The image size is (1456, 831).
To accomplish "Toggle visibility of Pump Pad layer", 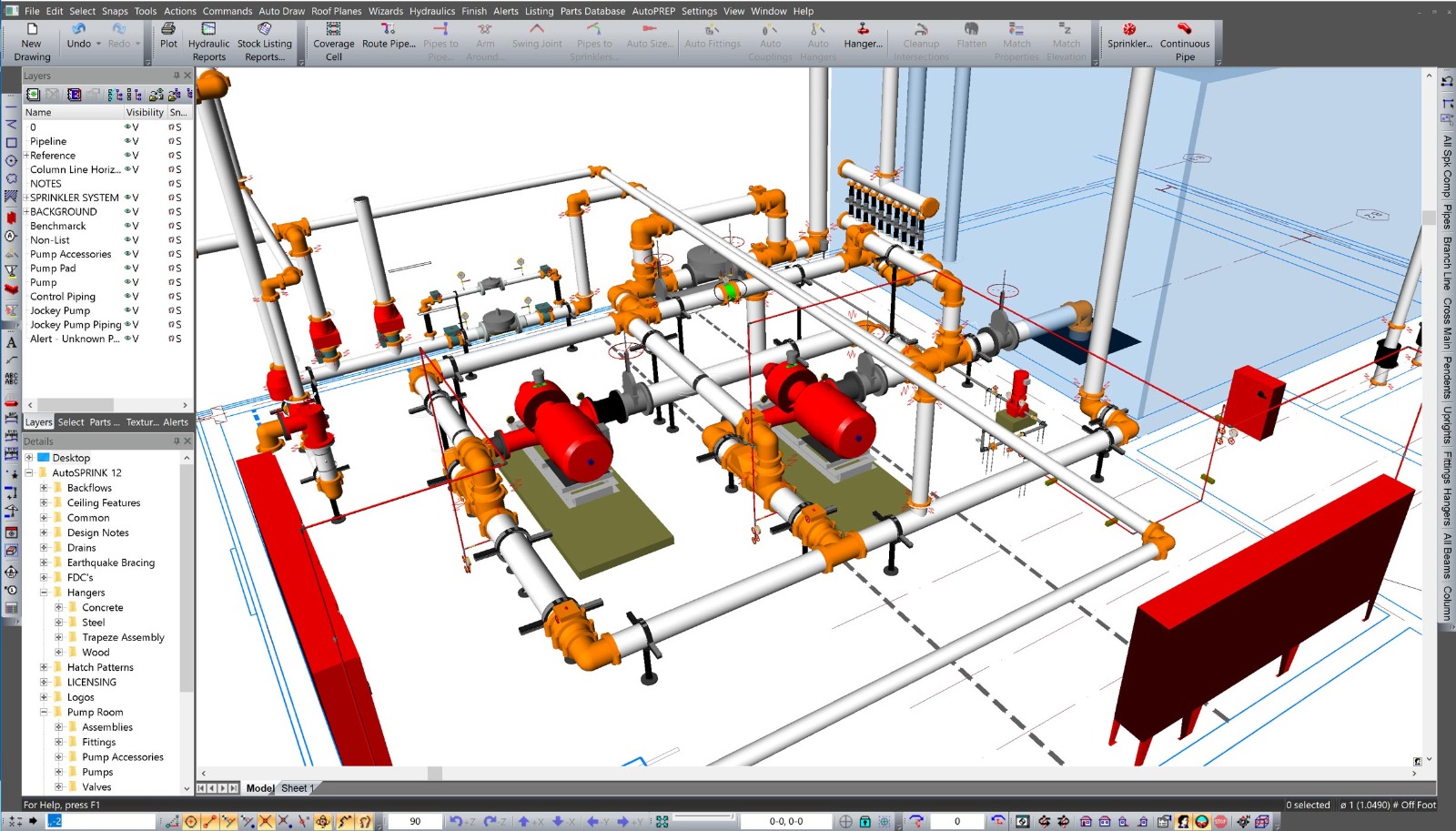I will click(x=131, y=269).
